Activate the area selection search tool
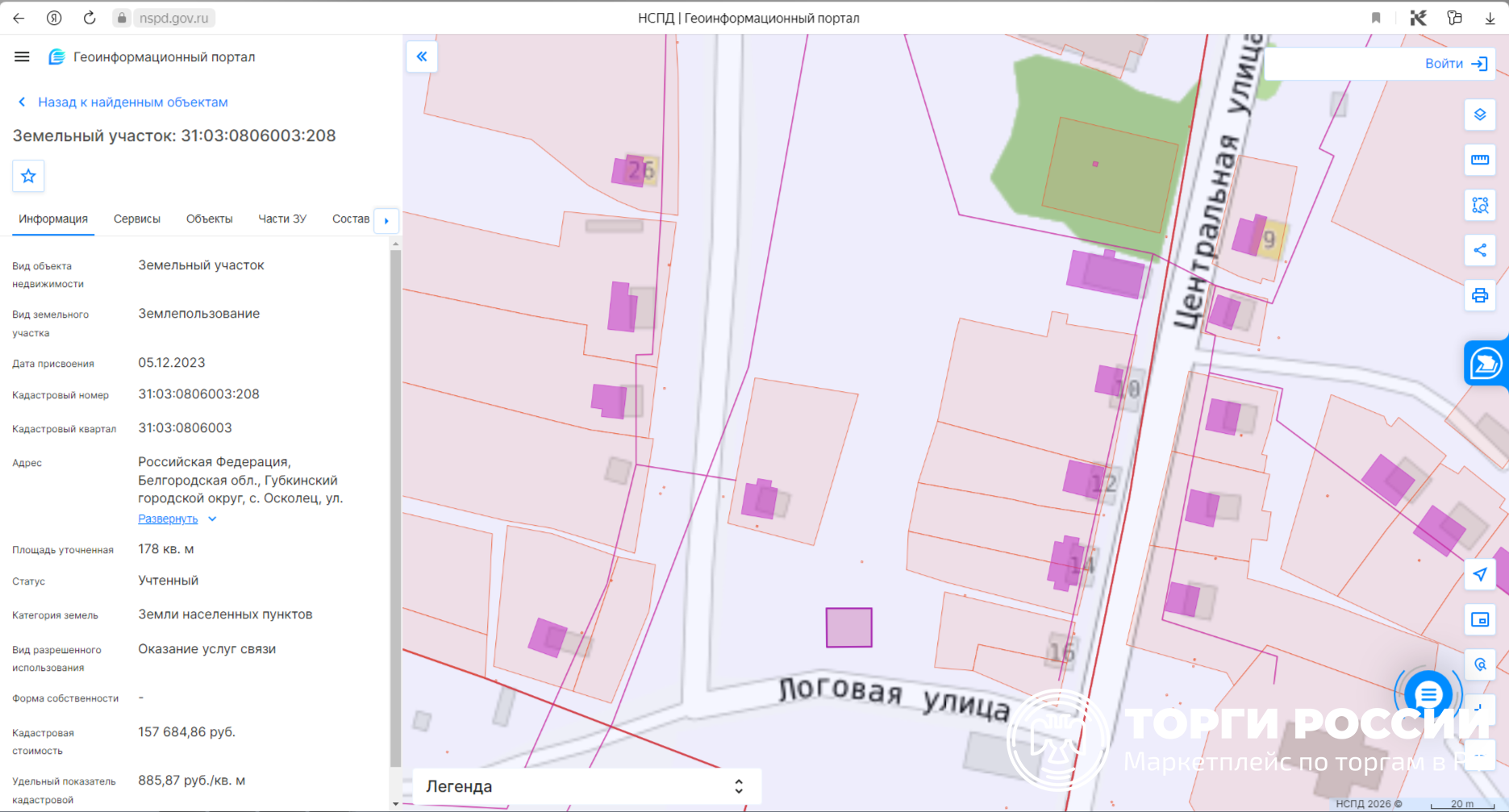 point(1480,205)
